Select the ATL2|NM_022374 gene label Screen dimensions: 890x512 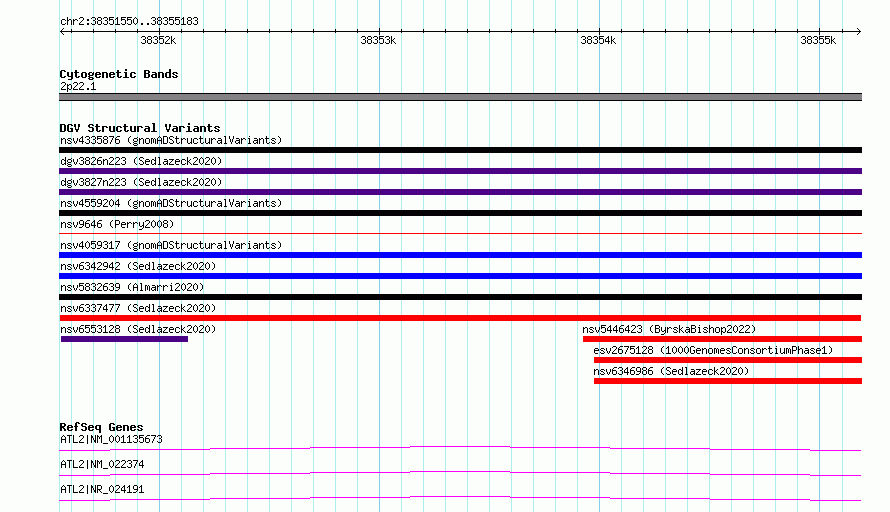coord(102,464)
